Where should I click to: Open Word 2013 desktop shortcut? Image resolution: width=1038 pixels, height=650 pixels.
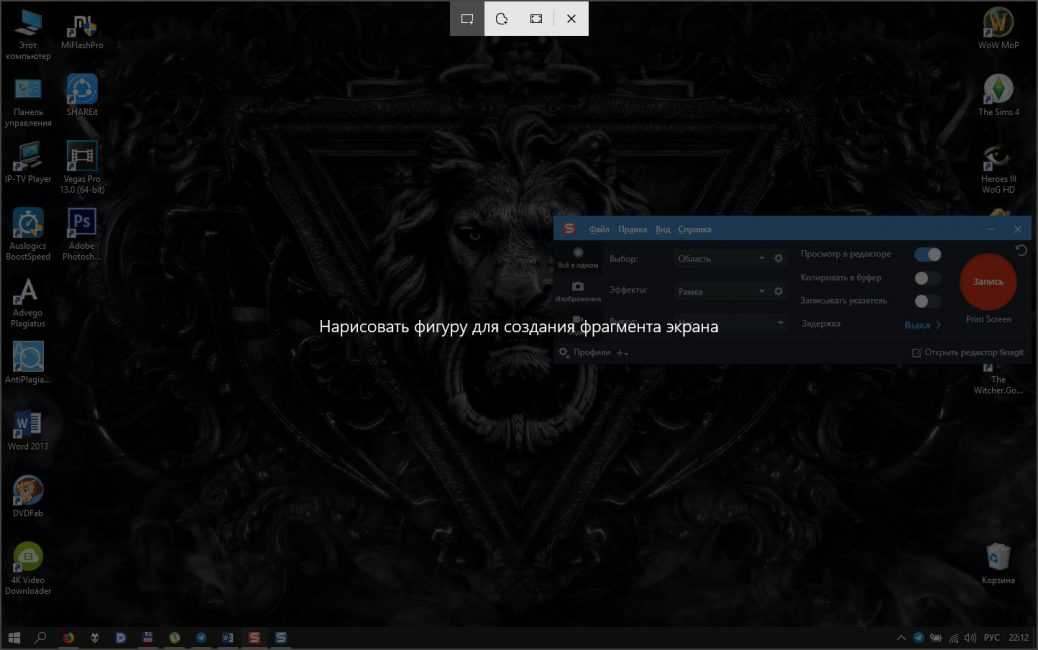pos(28,430)
